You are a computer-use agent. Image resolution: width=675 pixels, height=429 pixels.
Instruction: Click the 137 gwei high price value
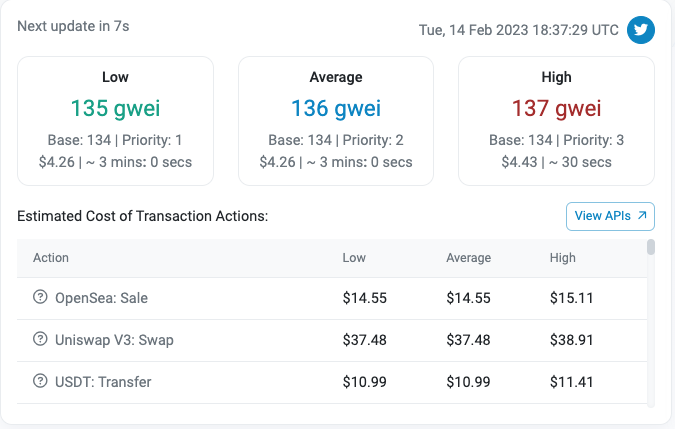pyautogui.click(x=556, y=108)
